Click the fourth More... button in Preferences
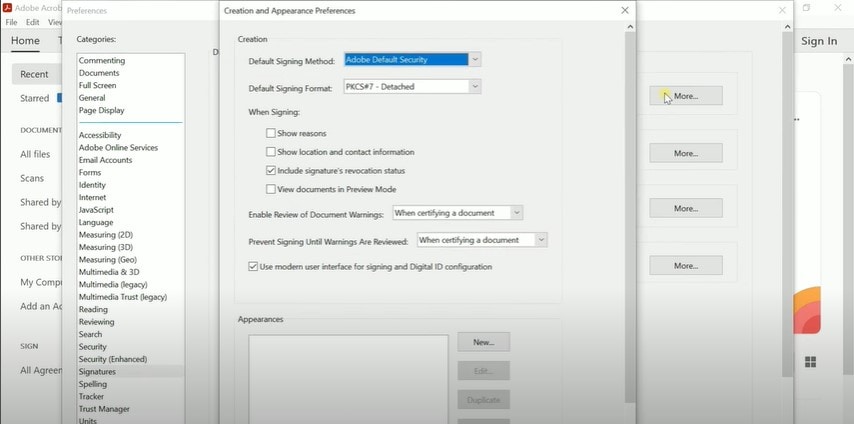The height and width of the screenshot is (424, 854). tap(686, 265)
